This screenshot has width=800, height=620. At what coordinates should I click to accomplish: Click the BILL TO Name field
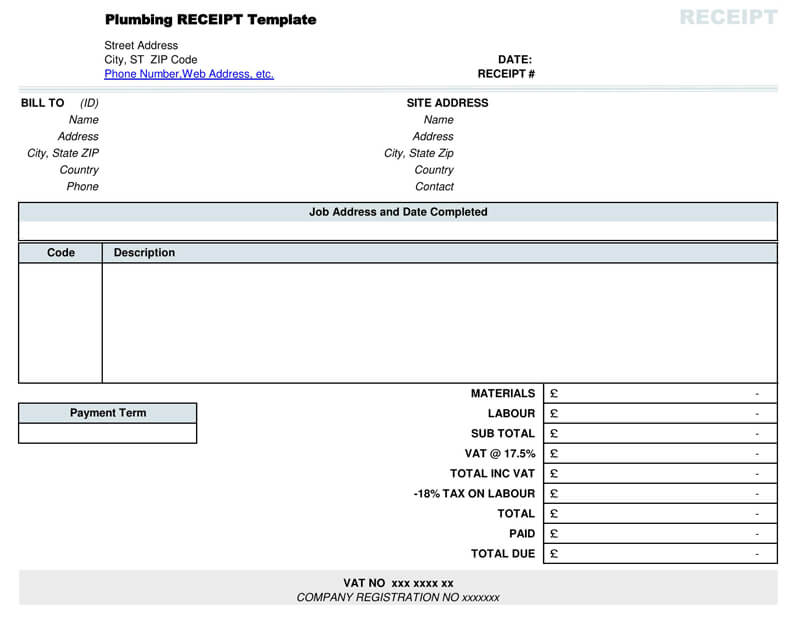pyautogui.click(x=84, y=120)
